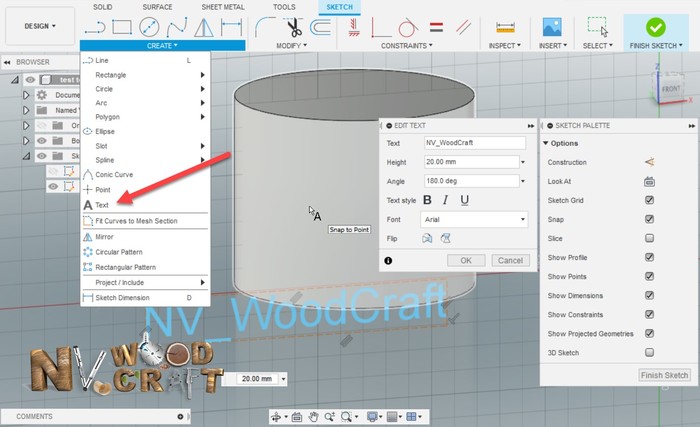Enable the 3D Sketch checkbox
The width and height of the screenshot is (700, 427).
click(x=649, y=352)
